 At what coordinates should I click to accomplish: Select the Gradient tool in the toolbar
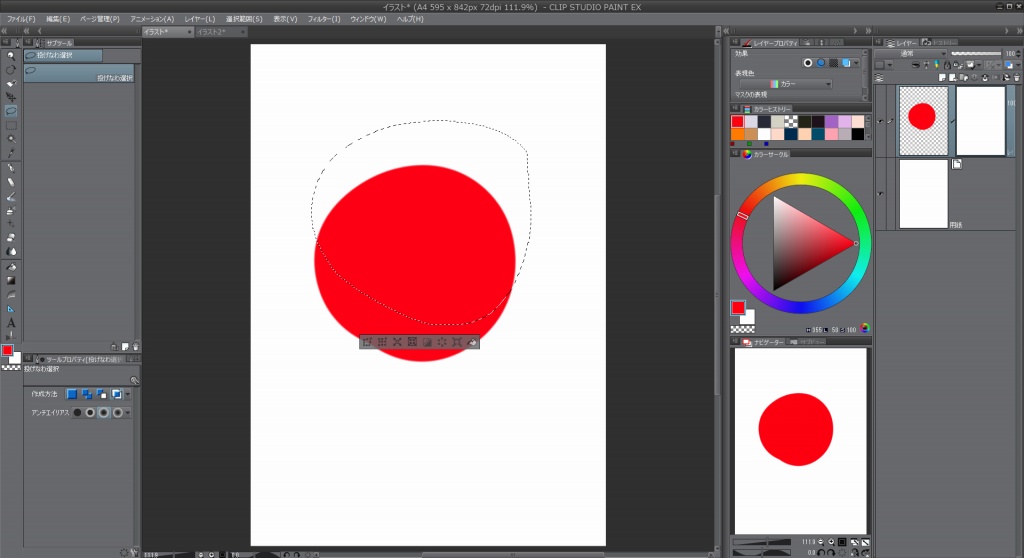10,281
